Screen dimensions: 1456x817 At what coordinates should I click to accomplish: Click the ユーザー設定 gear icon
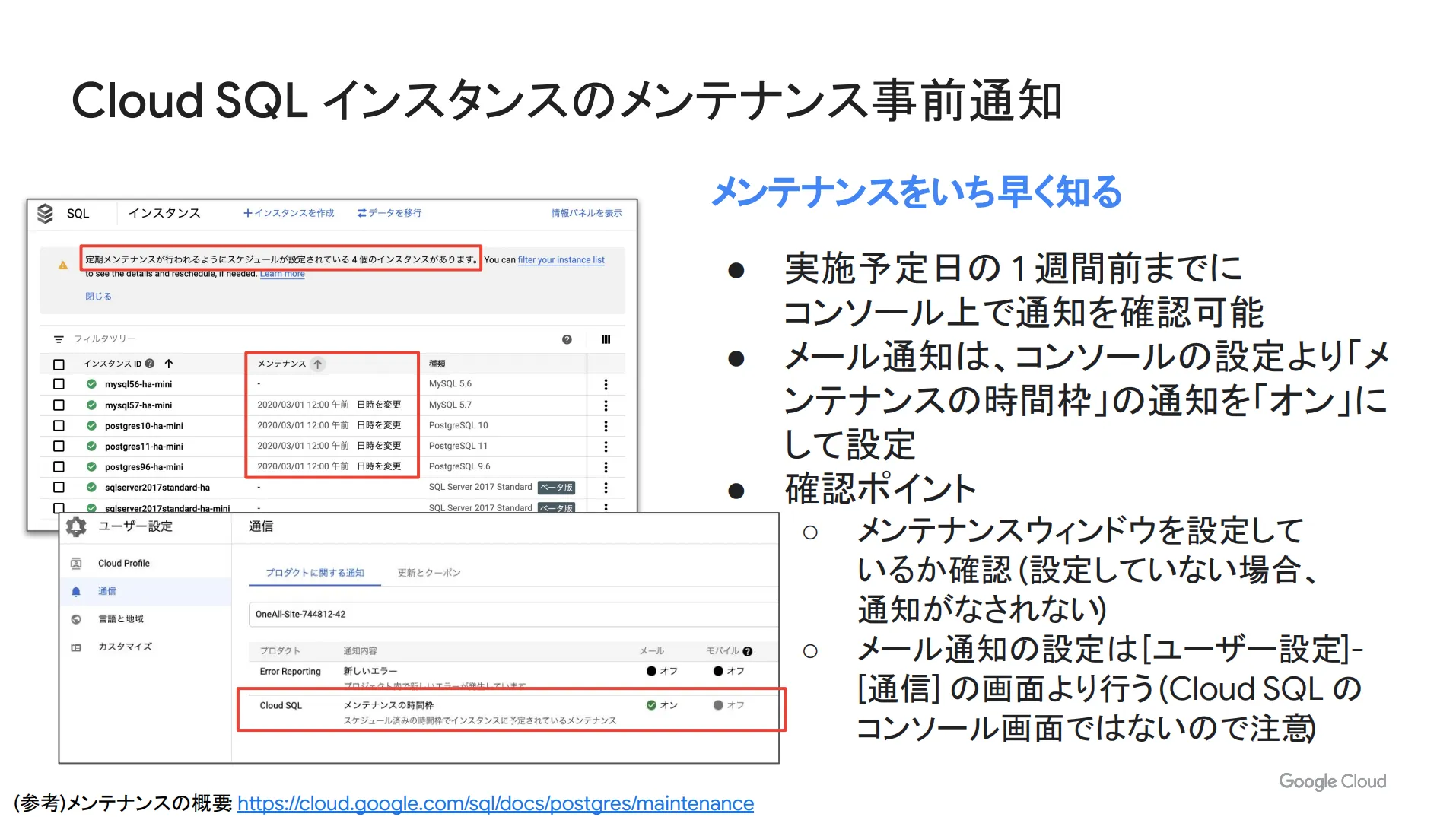[x=76, y=526]
